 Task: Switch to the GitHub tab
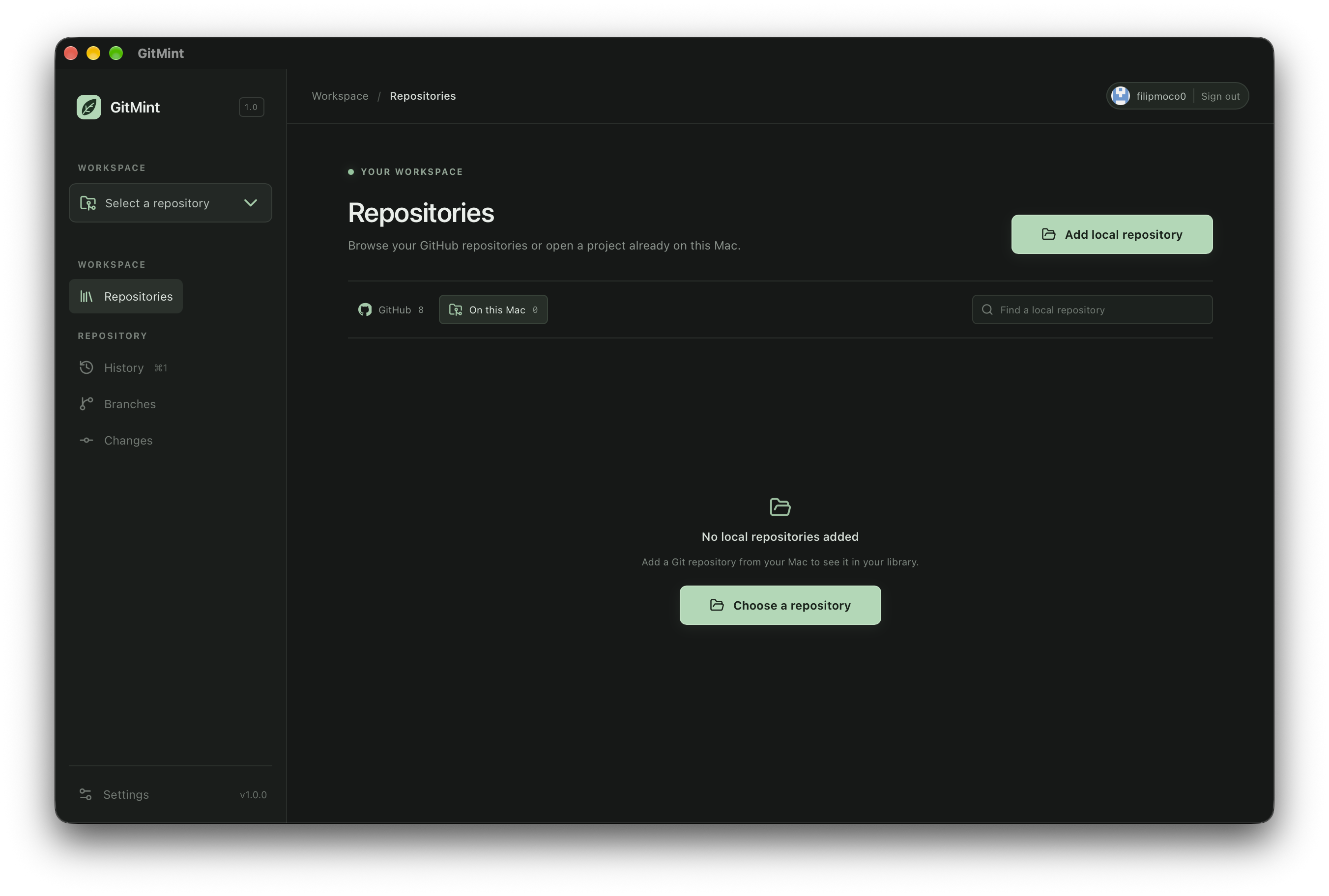tap(391, 309)
